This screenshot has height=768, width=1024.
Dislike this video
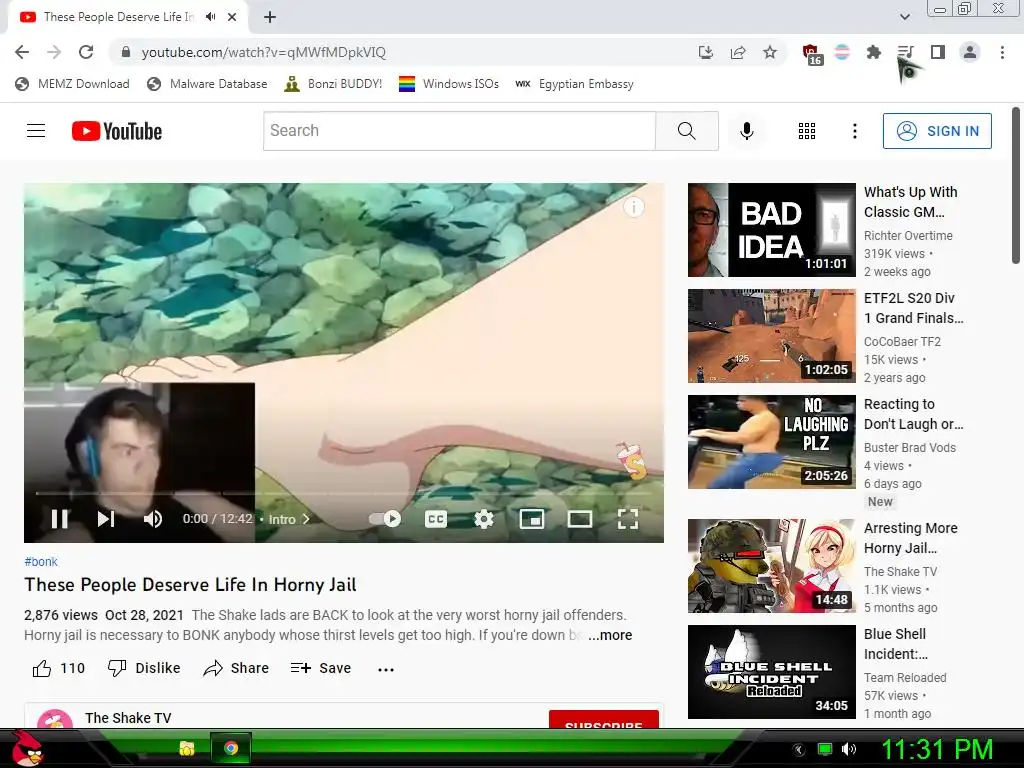pos(144,668)
